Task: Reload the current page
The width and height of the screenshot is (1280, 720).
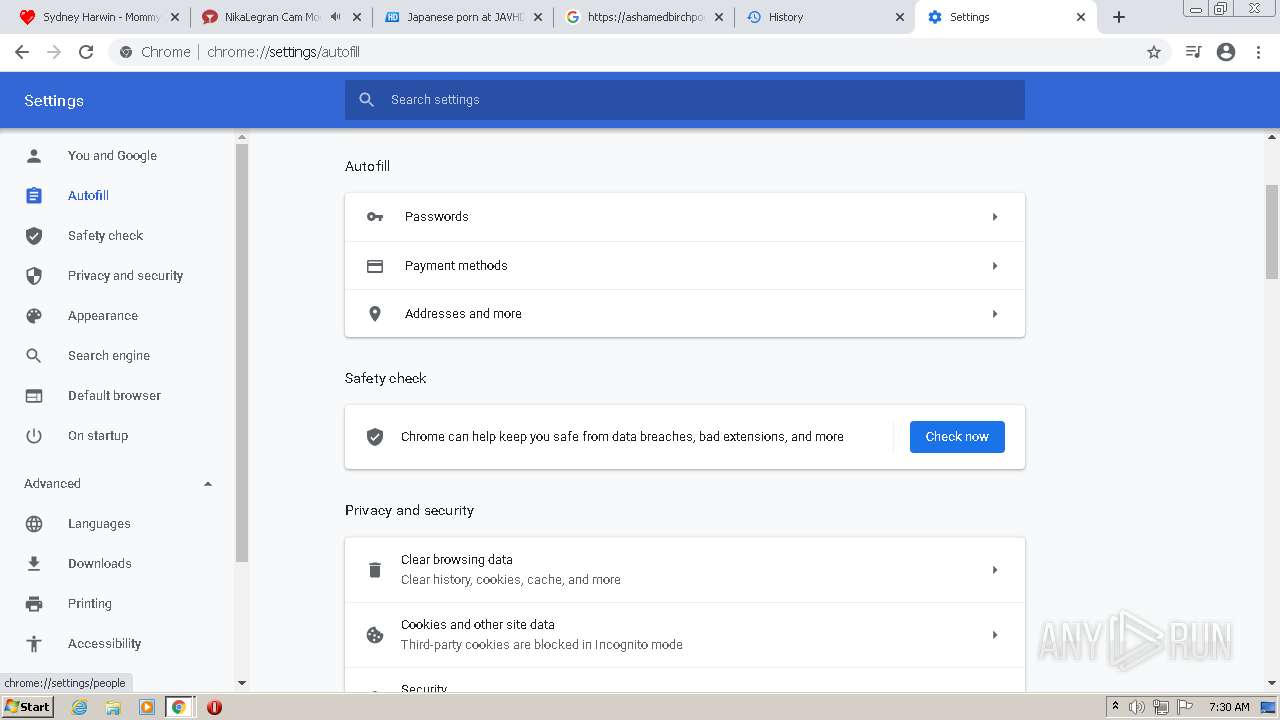Action: tap(86, 52)
